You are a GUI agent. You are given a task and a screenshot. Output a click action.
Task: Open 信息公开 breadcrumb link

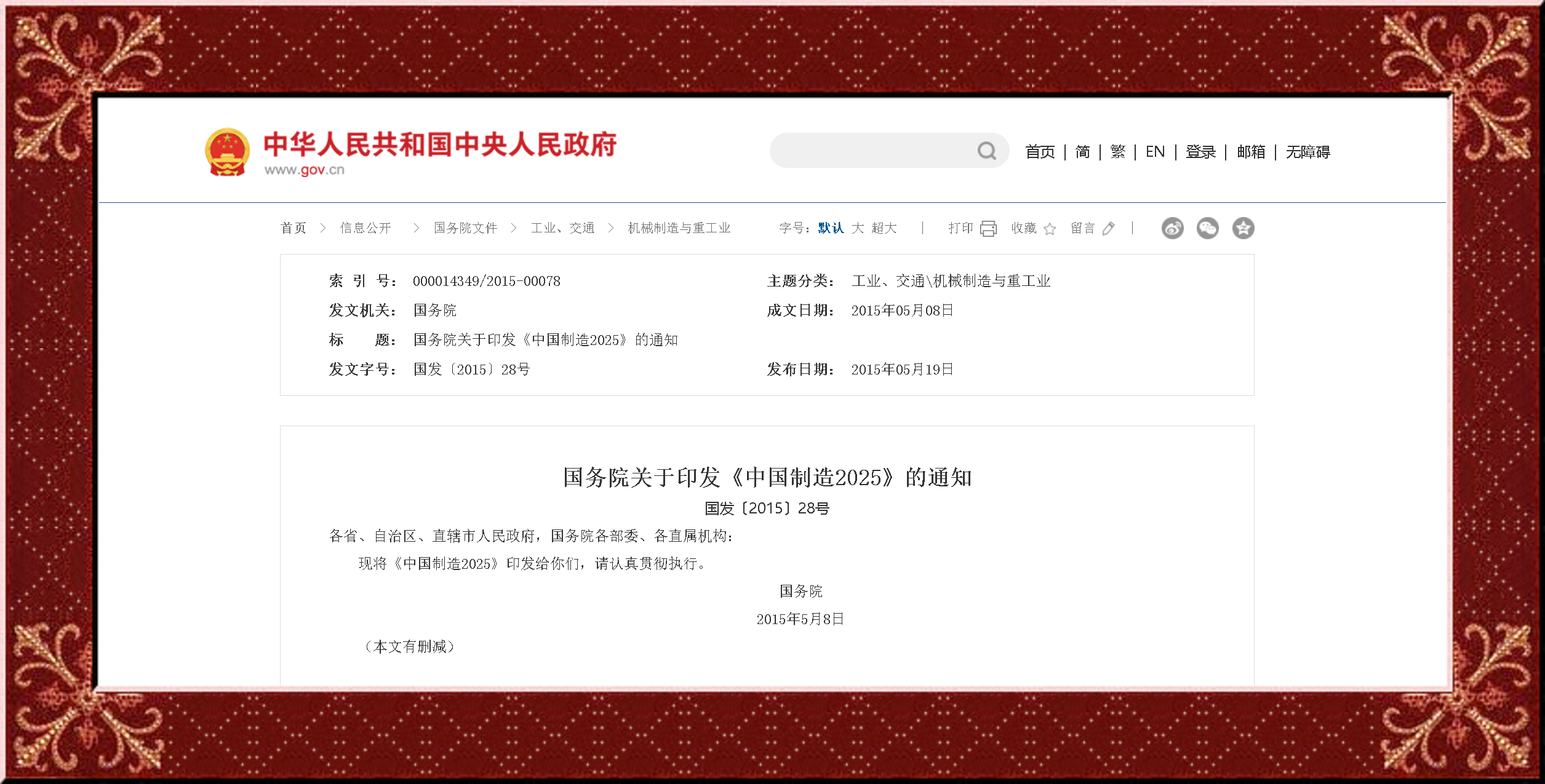365,228
